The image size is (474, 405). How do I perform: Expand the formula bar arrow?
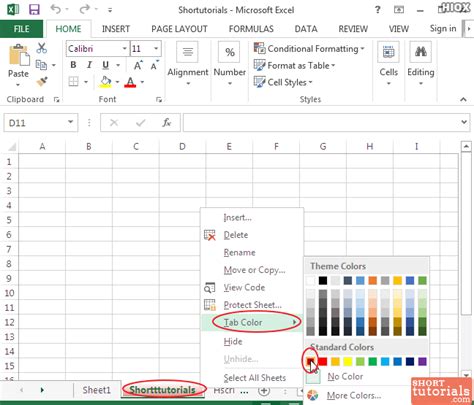click(x=464, y=122)
